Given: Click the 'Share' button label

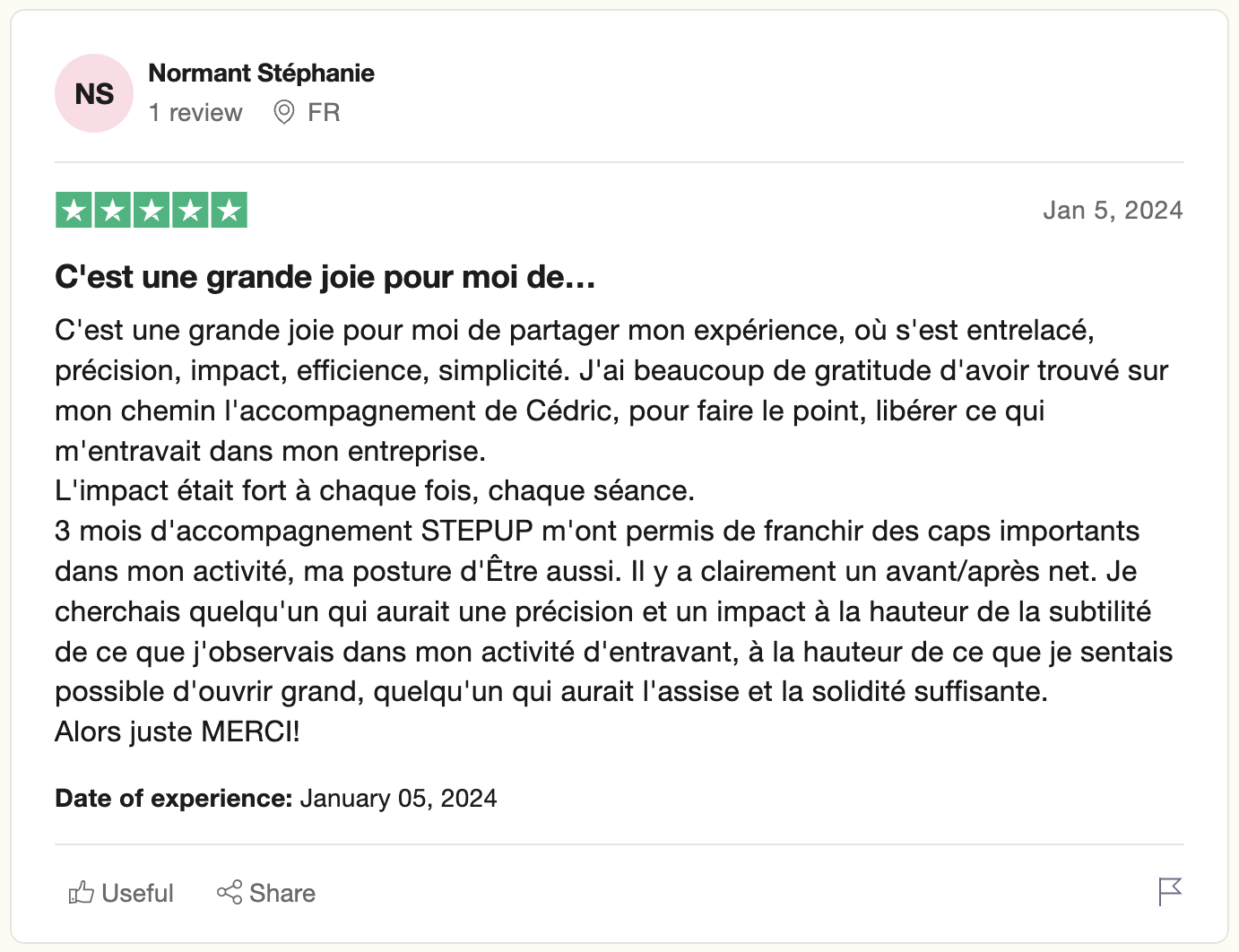Looking at the screenshot, I should coord(282,894).
